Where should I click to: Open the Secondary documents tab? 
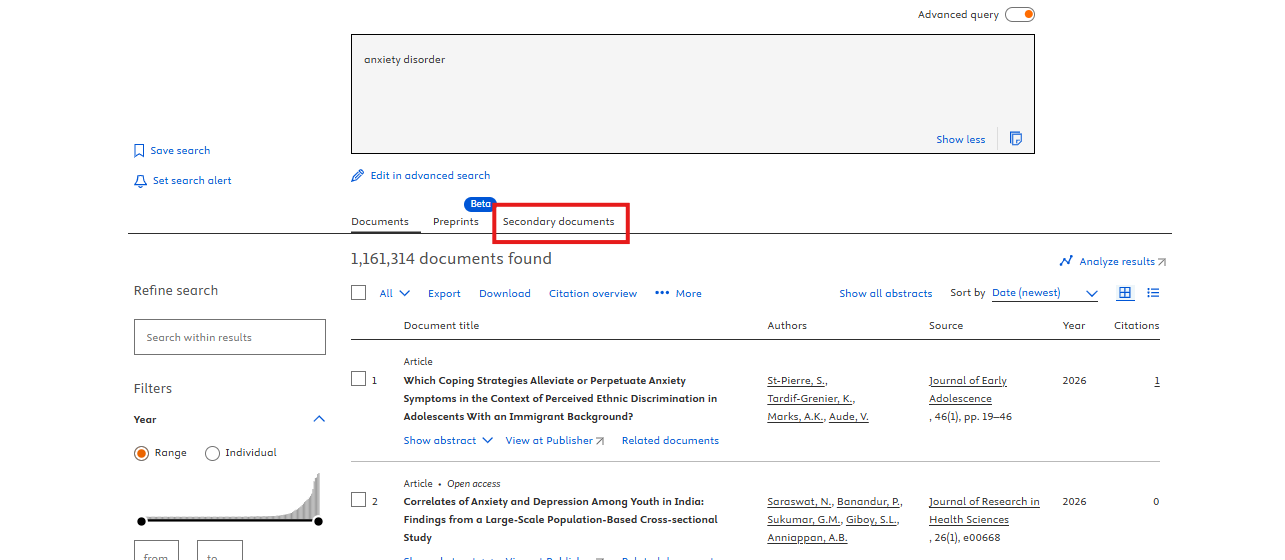click(x=559, y=221)
